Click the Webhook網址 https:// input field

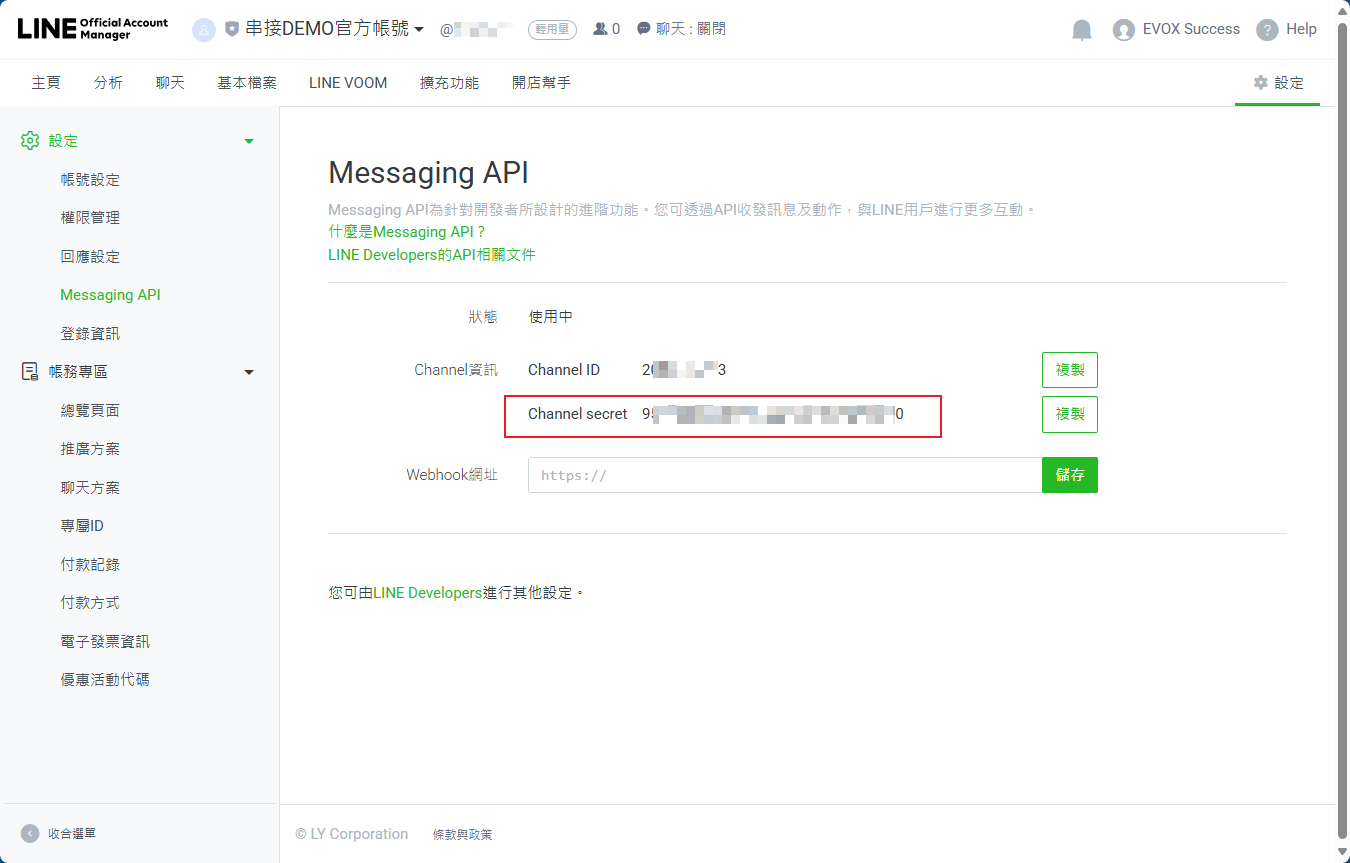[x=785, y=475]
